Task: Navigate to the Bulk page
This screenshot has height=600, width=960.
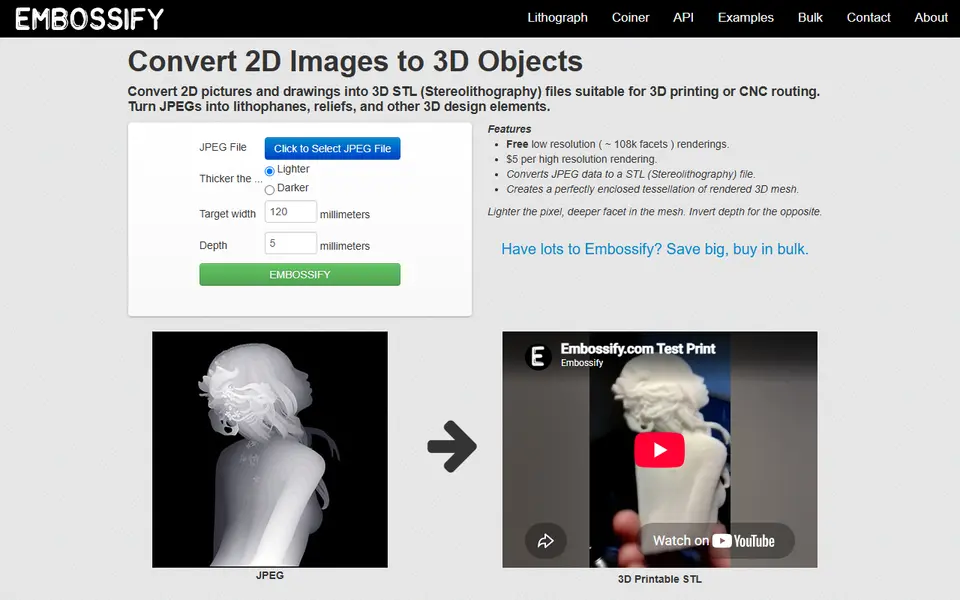Action: [810, 18]
